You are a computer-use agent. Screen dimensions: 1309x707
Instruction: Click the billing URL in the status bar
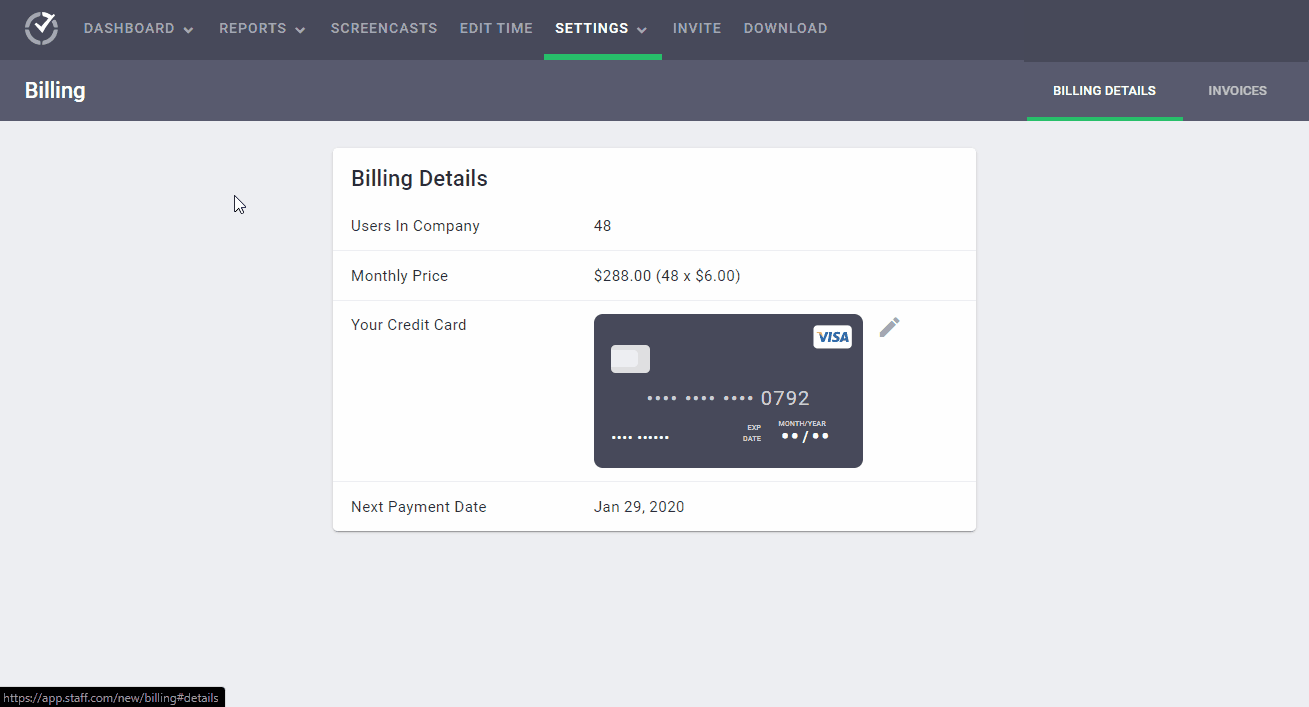[x=112, y=697]
